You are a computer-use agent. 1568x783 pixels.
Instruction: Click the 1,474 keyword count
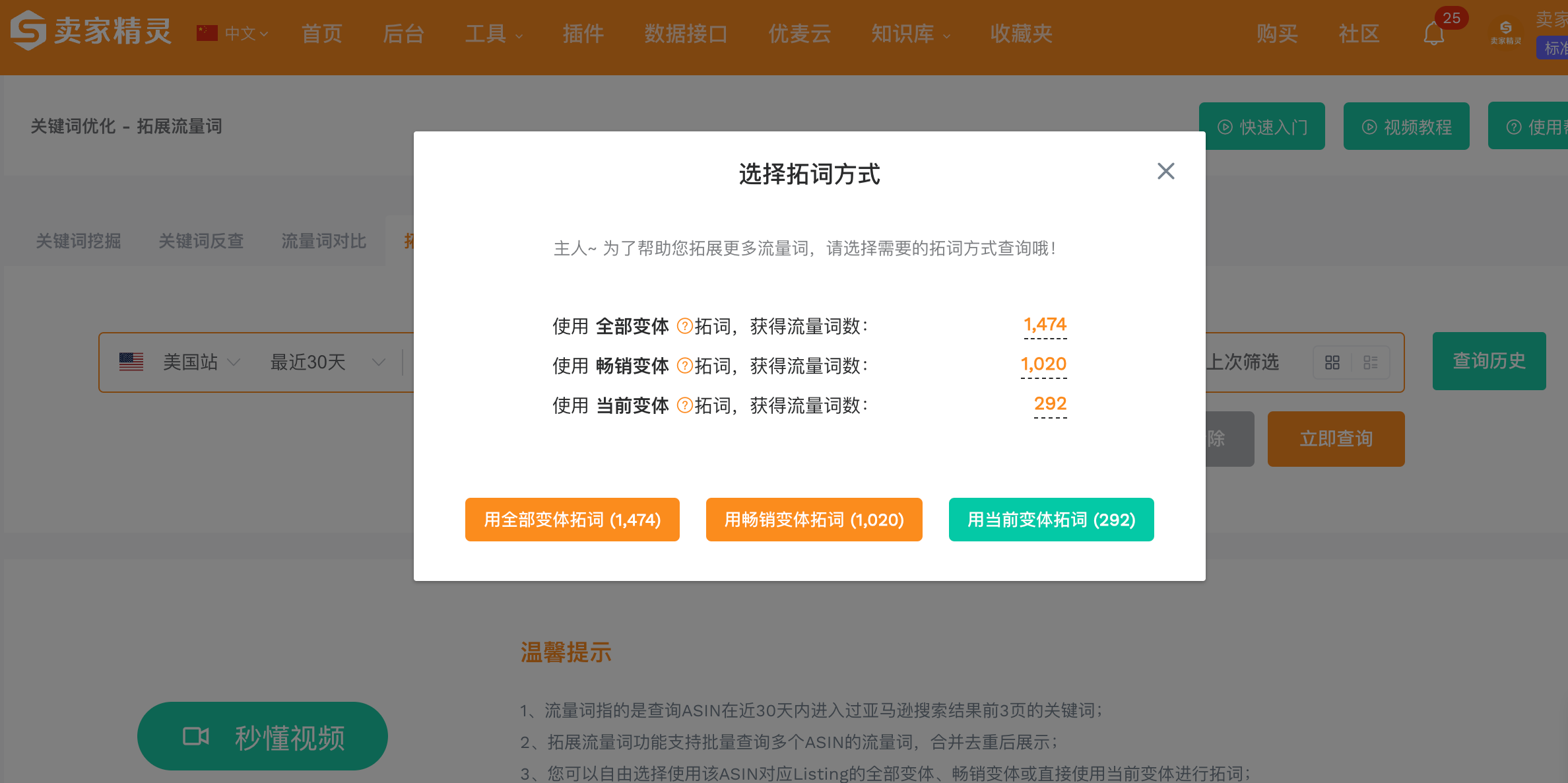(x=1045, y=325)
